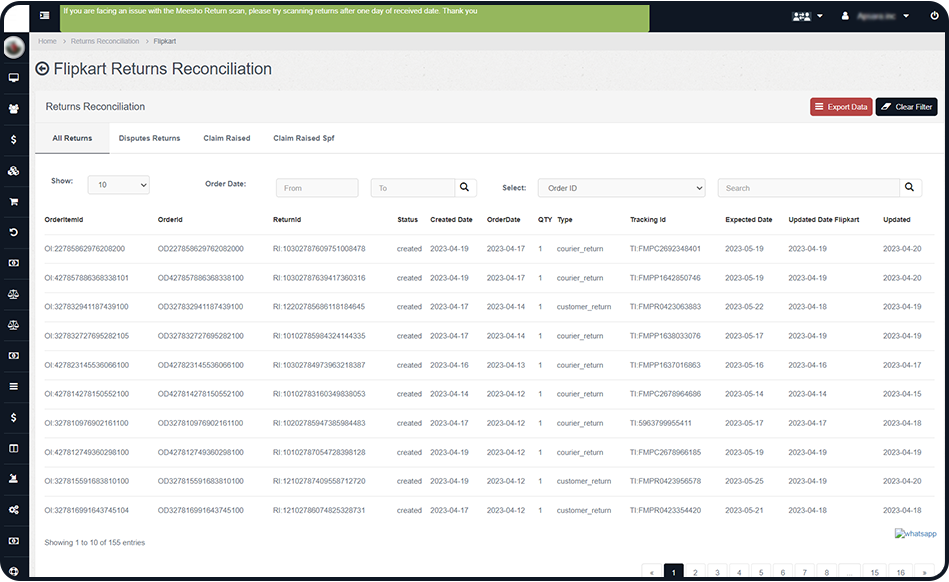Switch to the Disputes Returns tab
The height and width of the screenshot is (582, 949).
(x=149, y=139)
